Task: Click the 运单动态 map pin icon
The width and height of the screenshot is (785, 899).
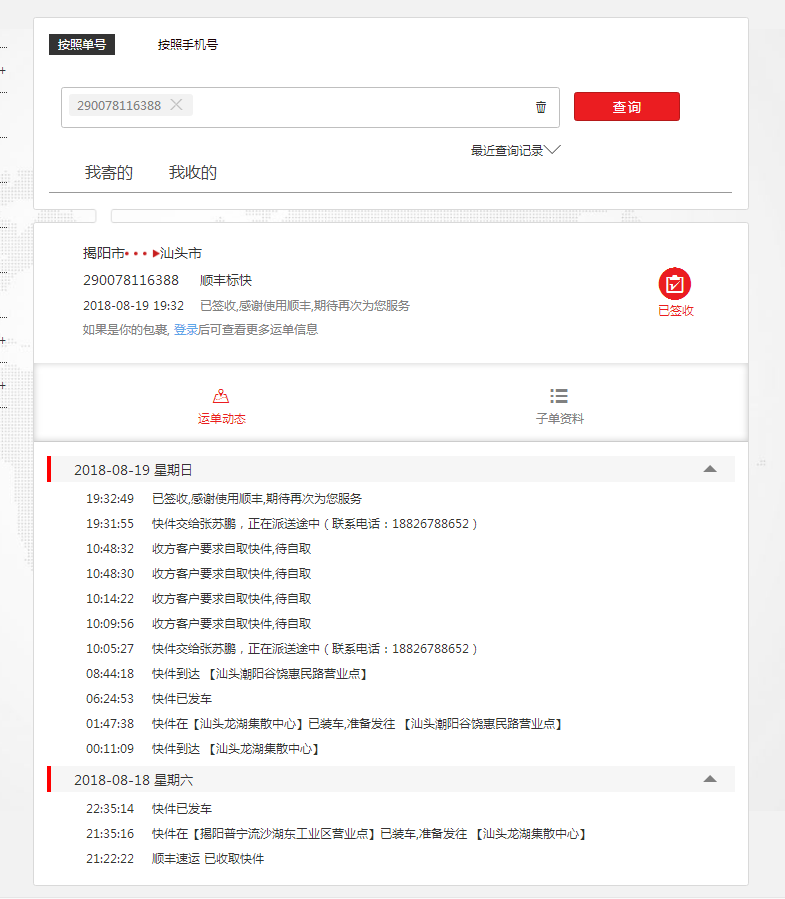Action: [221, 396]
